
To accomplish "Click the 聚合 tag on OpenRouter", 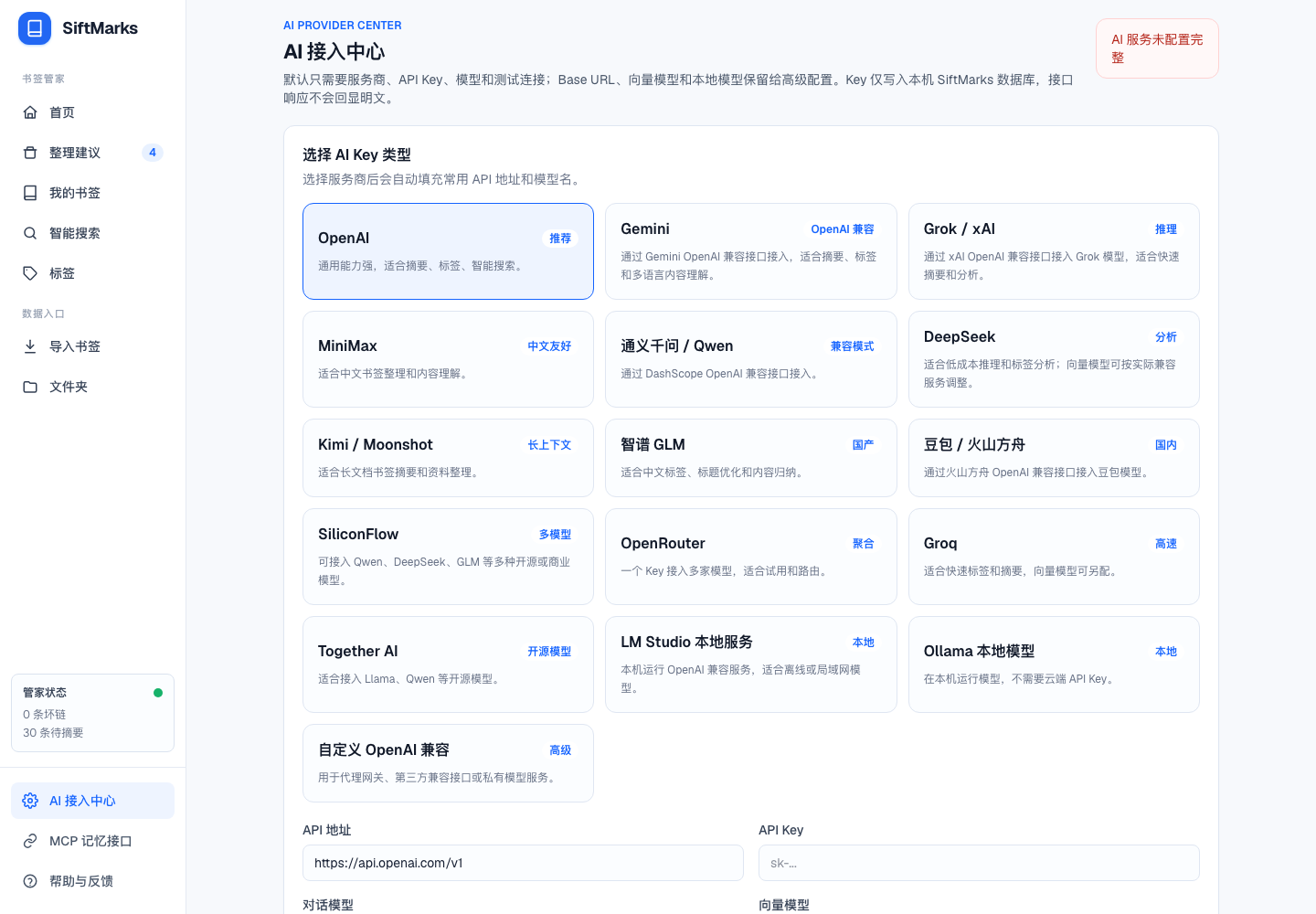I will tap(864, 544).
